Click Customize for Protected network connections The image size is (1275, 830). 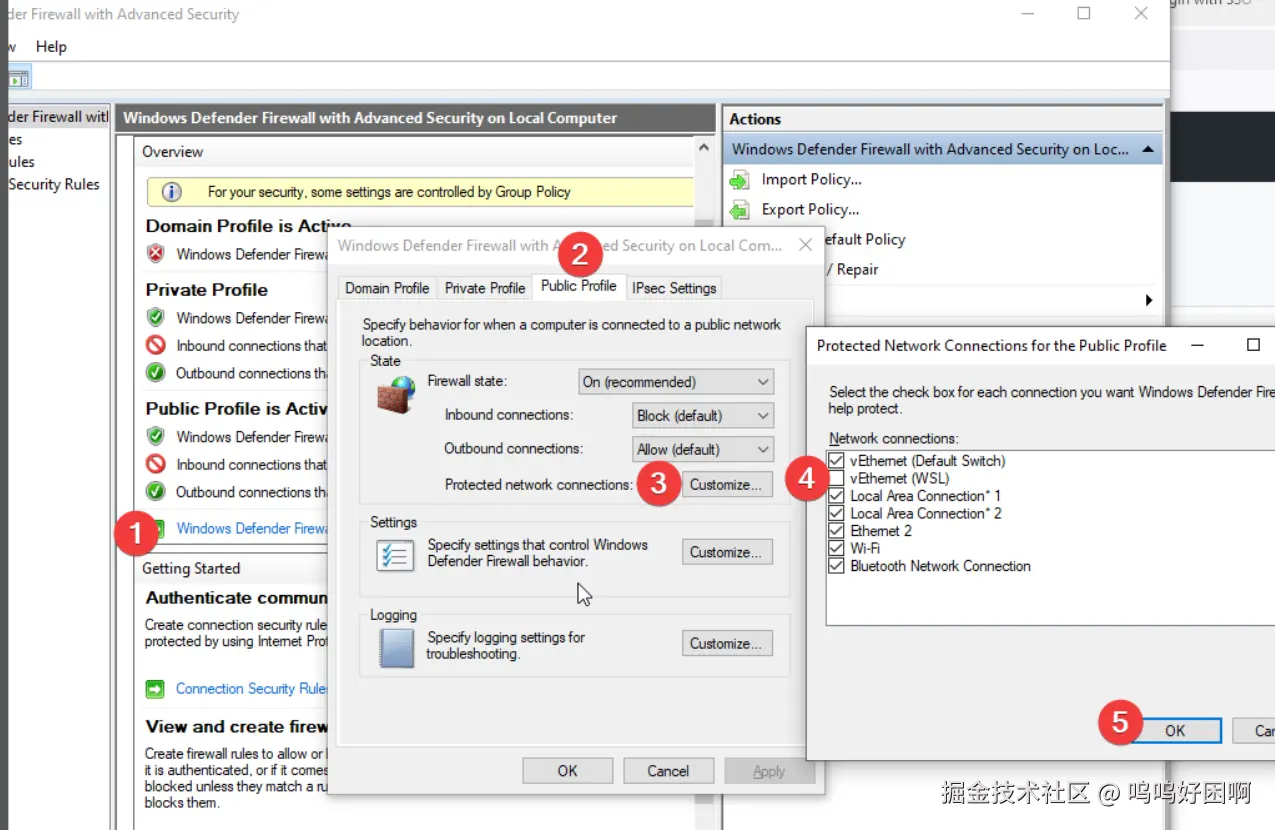point(727,485)
